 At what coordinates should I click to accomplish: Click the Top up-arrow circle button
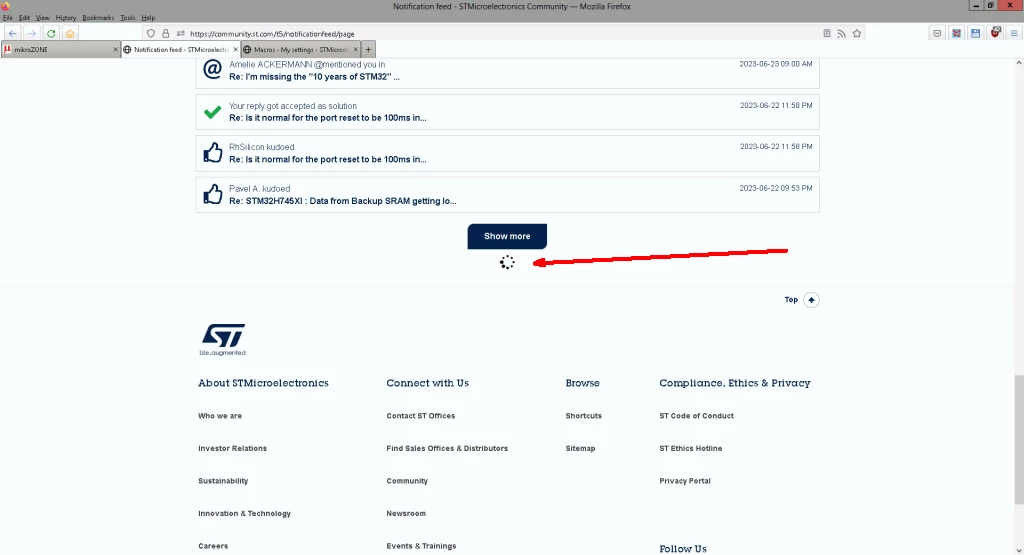click(811, 300)
